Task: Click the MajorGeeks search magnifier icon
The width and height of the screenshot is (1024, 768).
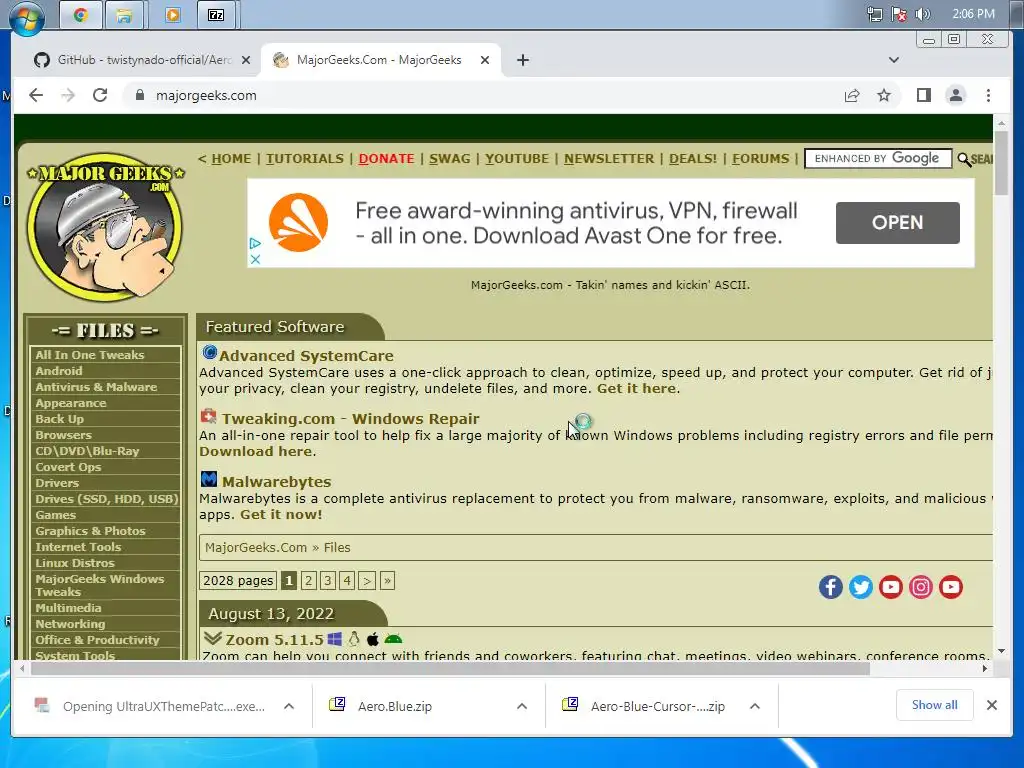Action: 964,159
